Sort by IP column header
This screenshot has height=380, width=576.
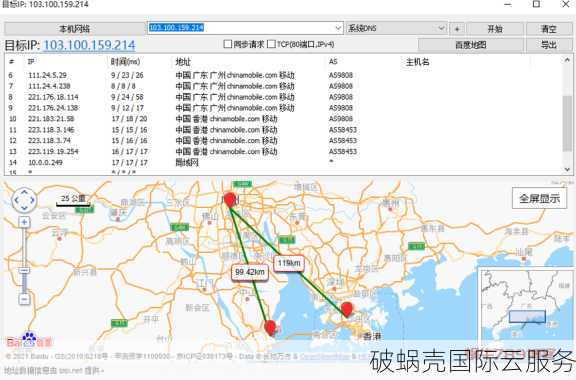pos(31,62)
